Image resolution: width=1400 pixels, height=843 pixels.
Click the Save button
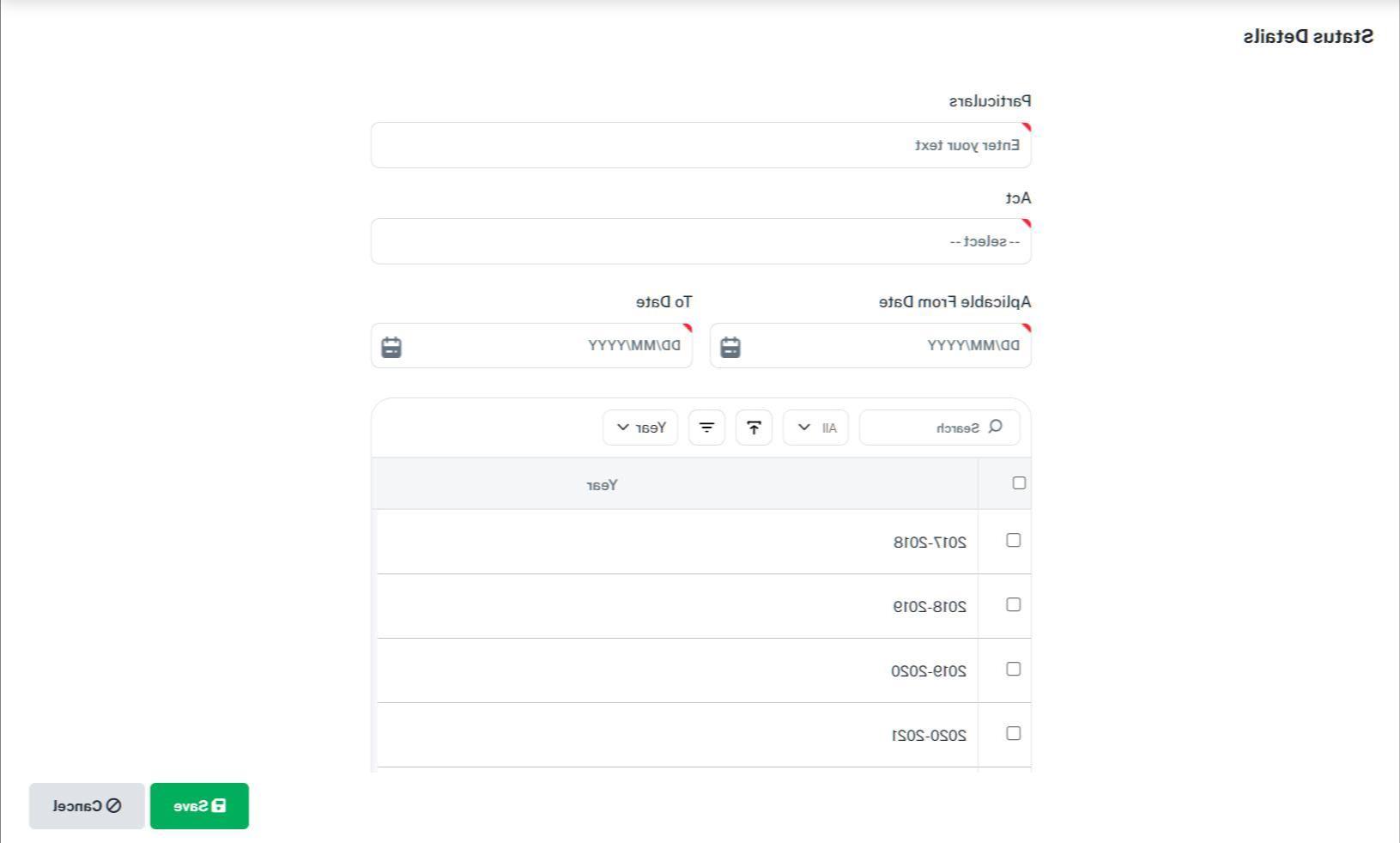pyautogui.click(x=199, y=806)
